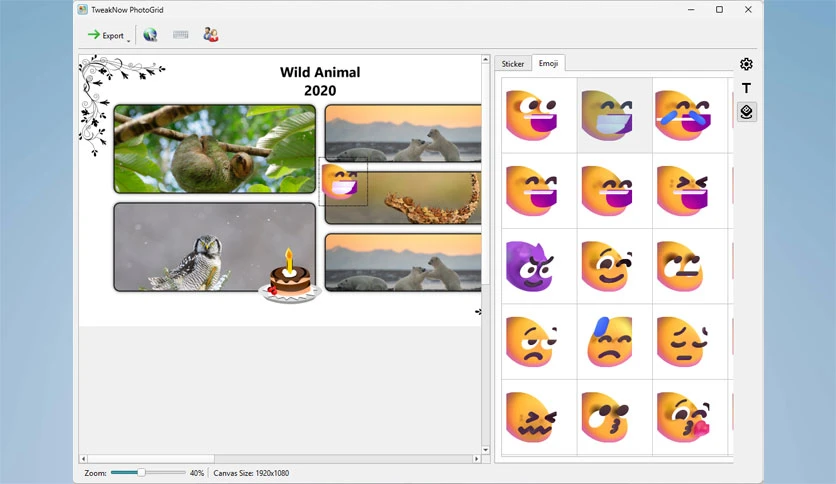
Task: Click horizontal scrollbar left arrow
Action: 83,458
